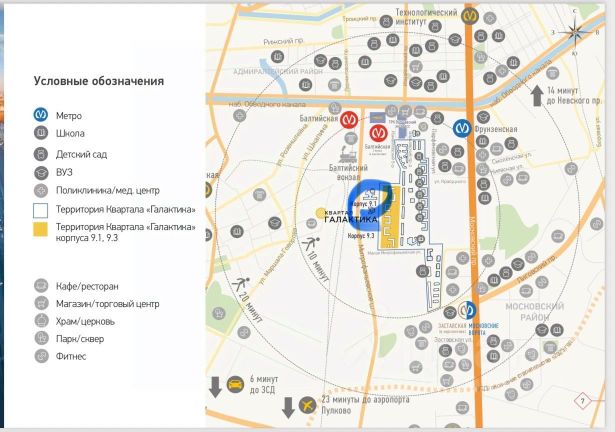
Task: Click the train icon above Балтийский вокзал
Action: pos(347,154)
